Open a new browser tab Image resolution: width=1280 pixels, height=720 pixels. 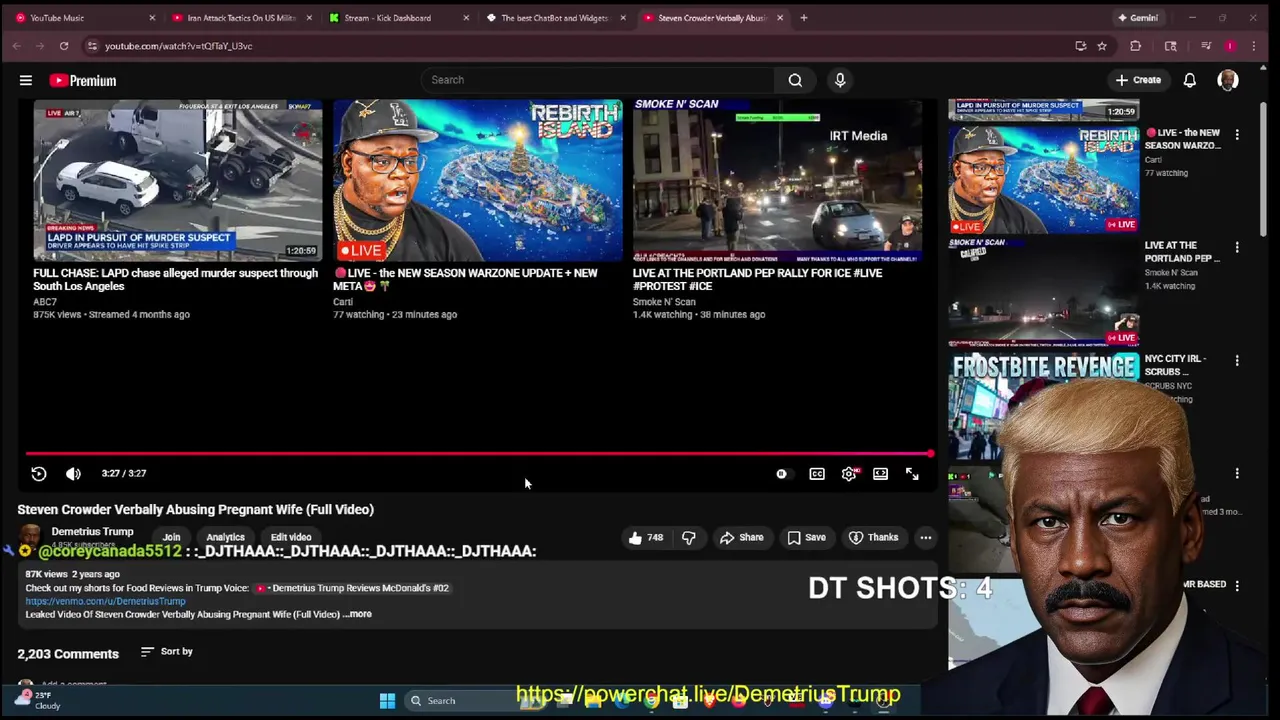pos(803,18)
